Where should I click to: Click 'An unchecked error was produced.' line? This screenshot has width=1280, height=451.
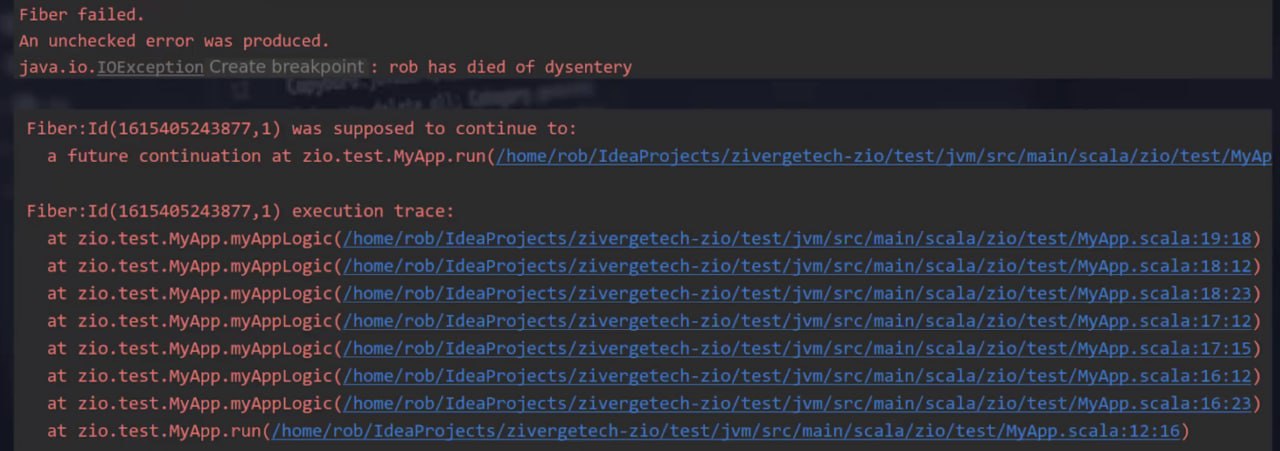pyautogui.click(x=174, y=41)
